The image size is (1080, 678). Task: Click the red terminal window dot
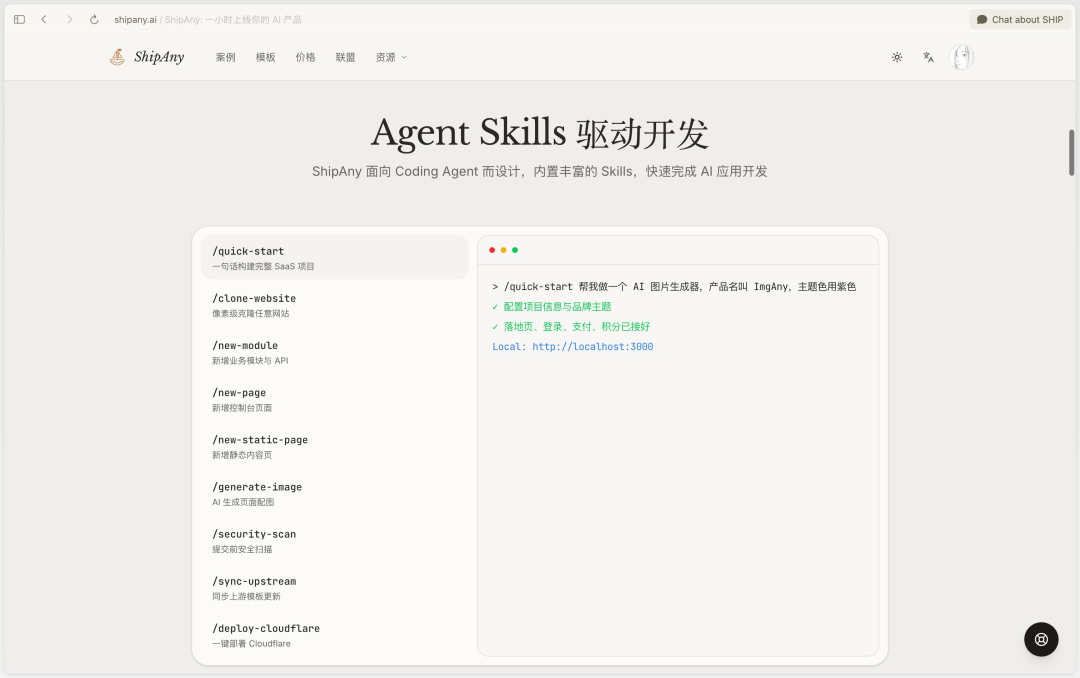point(492,250)
